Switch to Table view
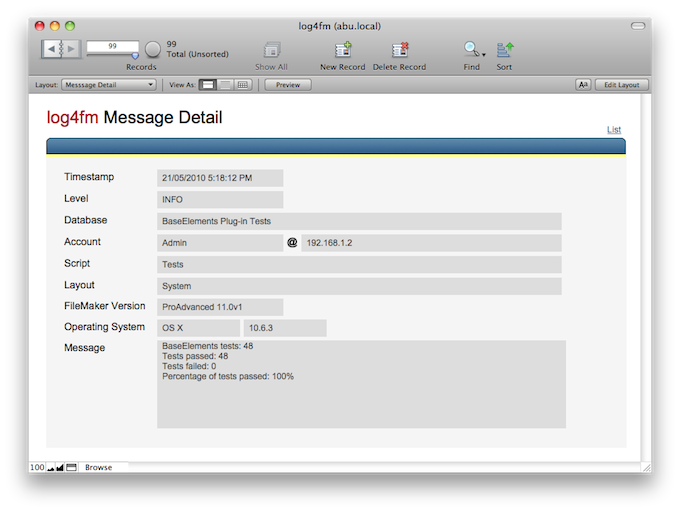 (243, 85)
